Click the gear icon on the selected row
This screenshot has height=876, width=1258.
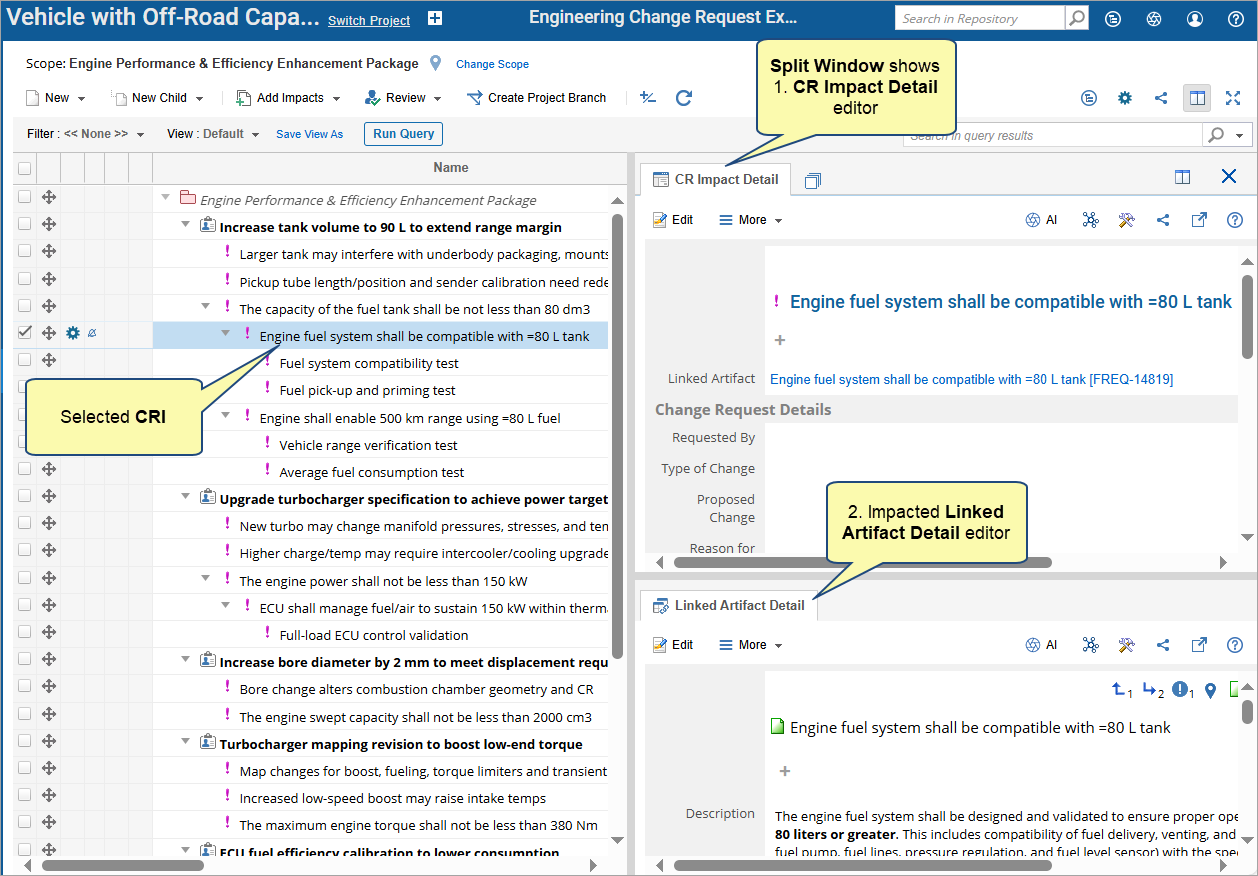(72, 333)
